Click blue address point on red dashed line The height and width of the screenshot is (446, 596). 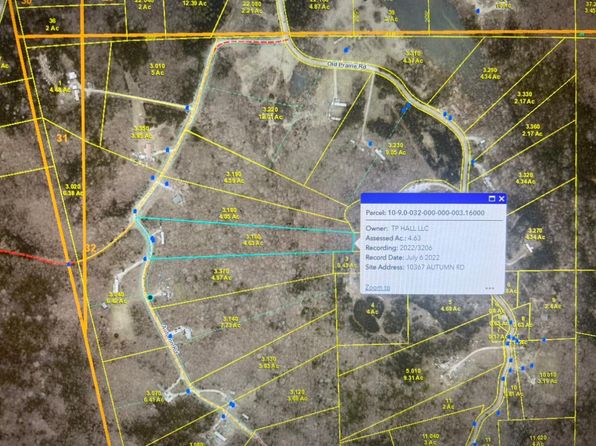(69, 264)
